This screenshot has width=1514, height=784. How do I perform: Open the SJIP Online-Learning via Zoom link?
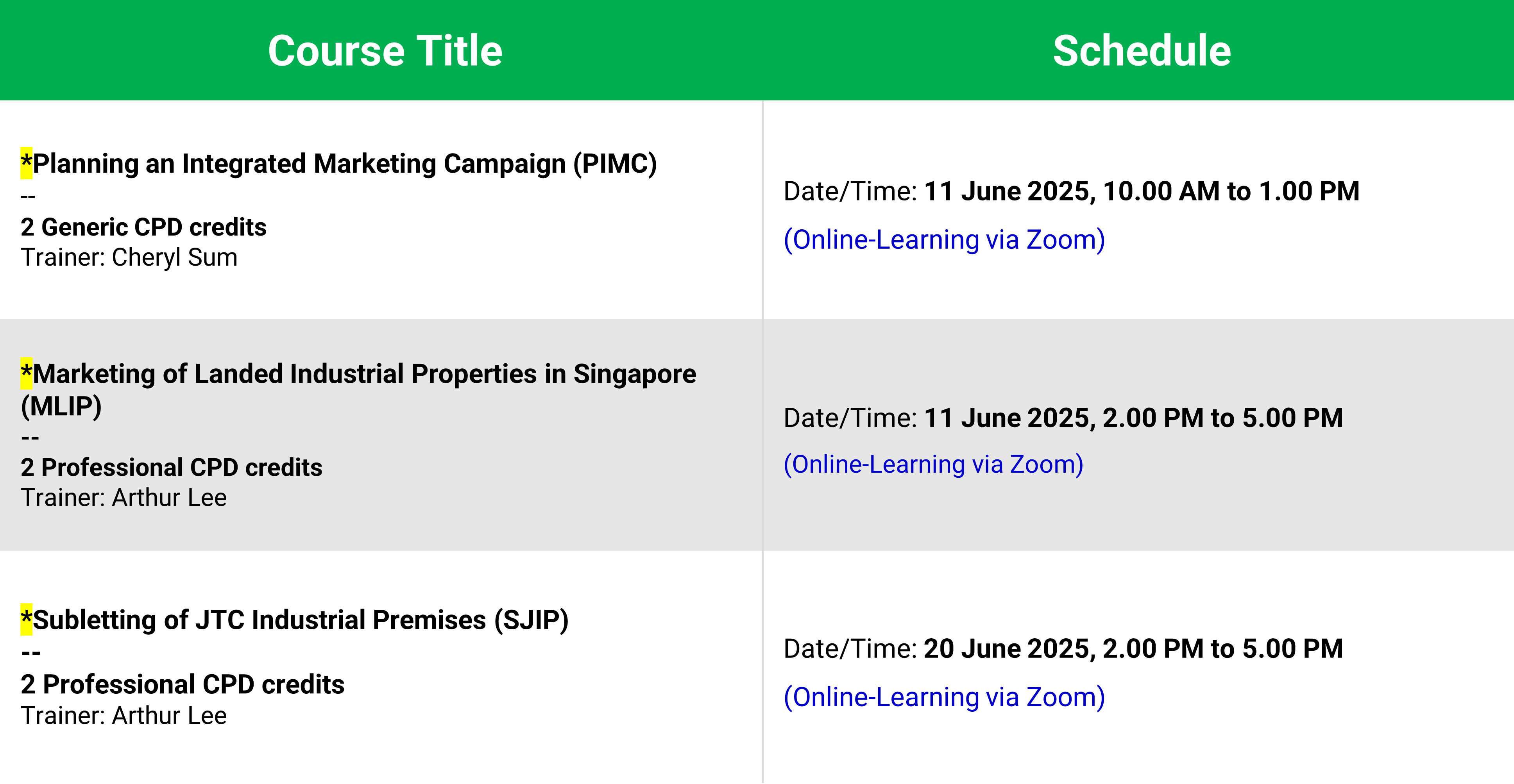click(x=944, y=698)
